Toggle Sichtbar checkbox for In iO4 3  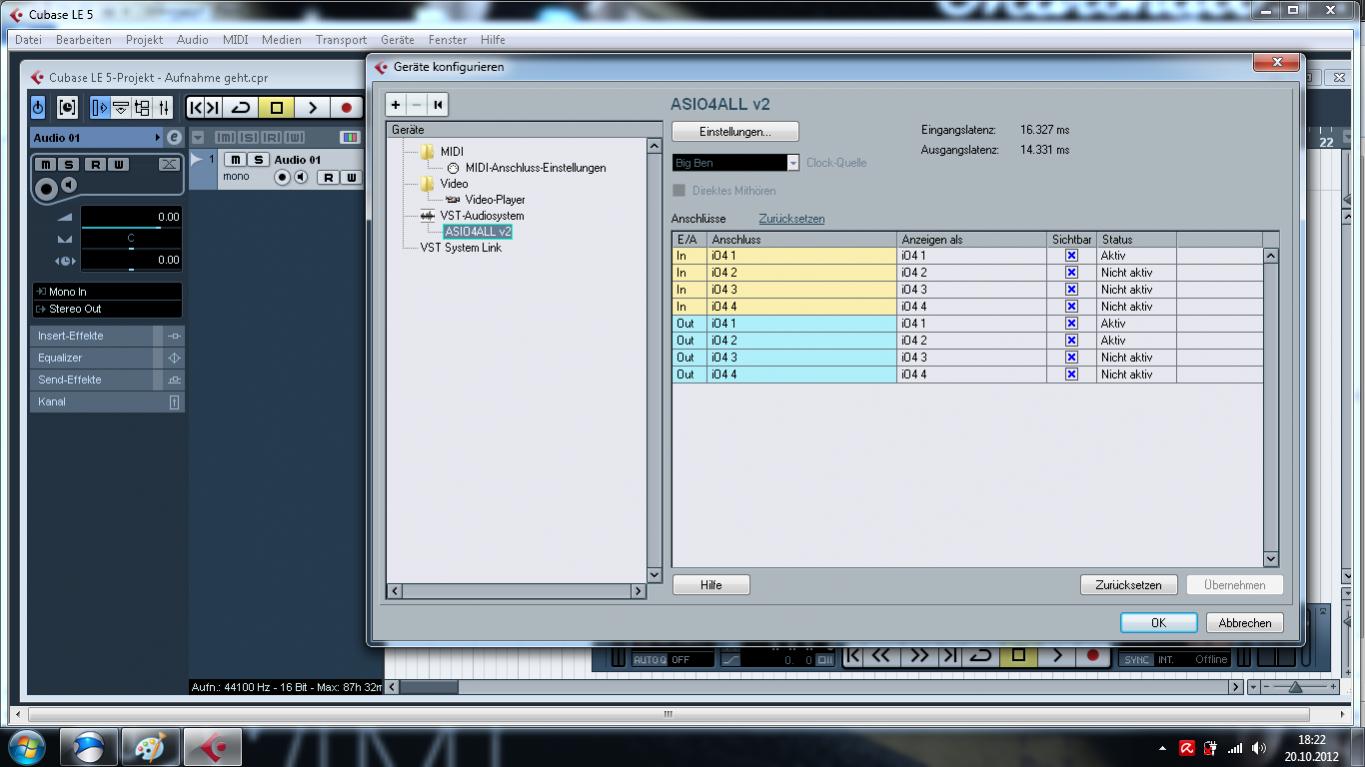click(x=1071, y=290)
